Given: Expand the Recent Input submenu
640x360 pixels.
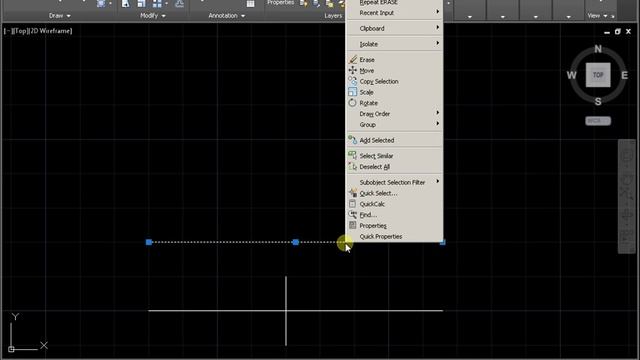Looking at the screenshot, I should (x=394, y=13).
